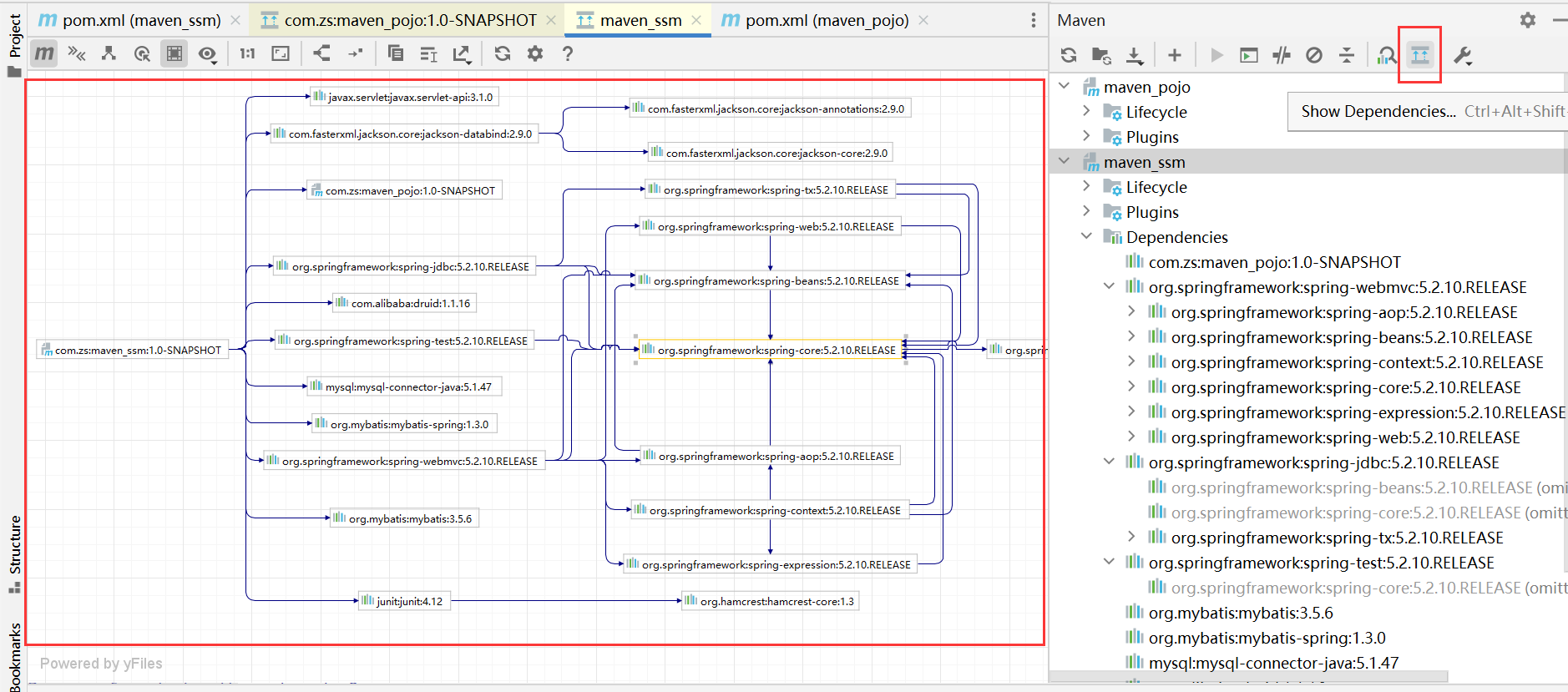The height and width of the screenshot is (692, 1568).
Task: Click the double-chevron show-paths diagram icon
Action: click(x=77, y=53)
